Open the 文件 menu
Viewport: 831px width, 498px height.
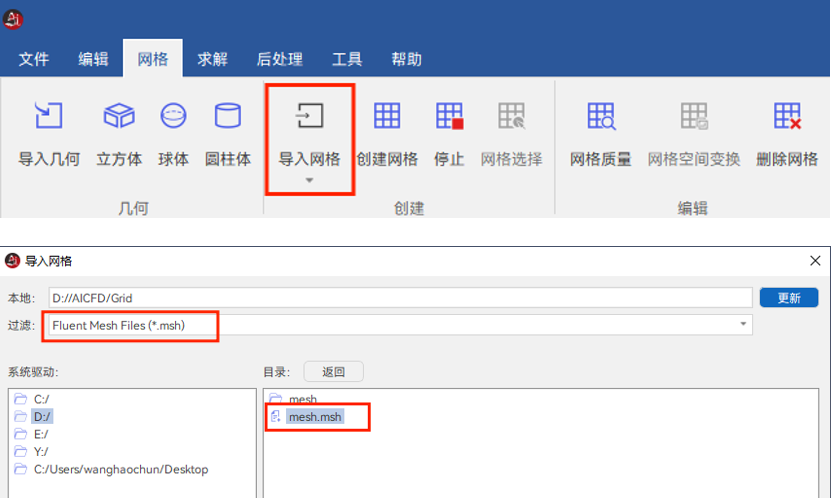click(x=34, y=59)
